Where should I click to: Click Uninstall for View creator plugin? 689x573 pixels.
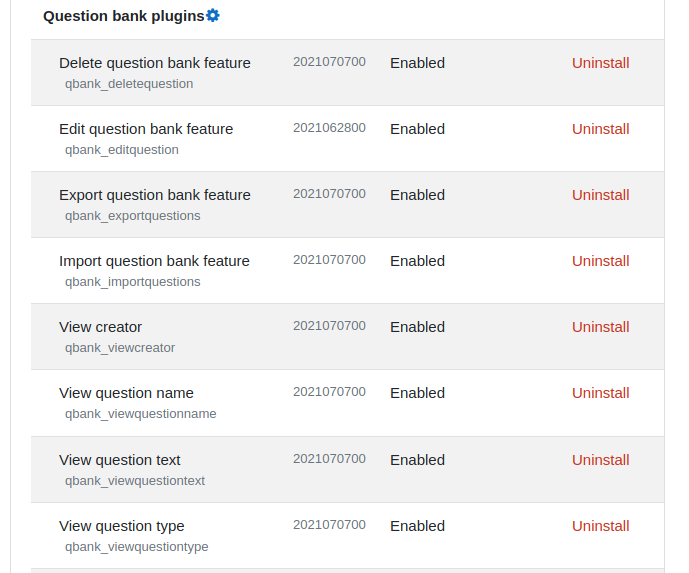[x=600, y=327]
